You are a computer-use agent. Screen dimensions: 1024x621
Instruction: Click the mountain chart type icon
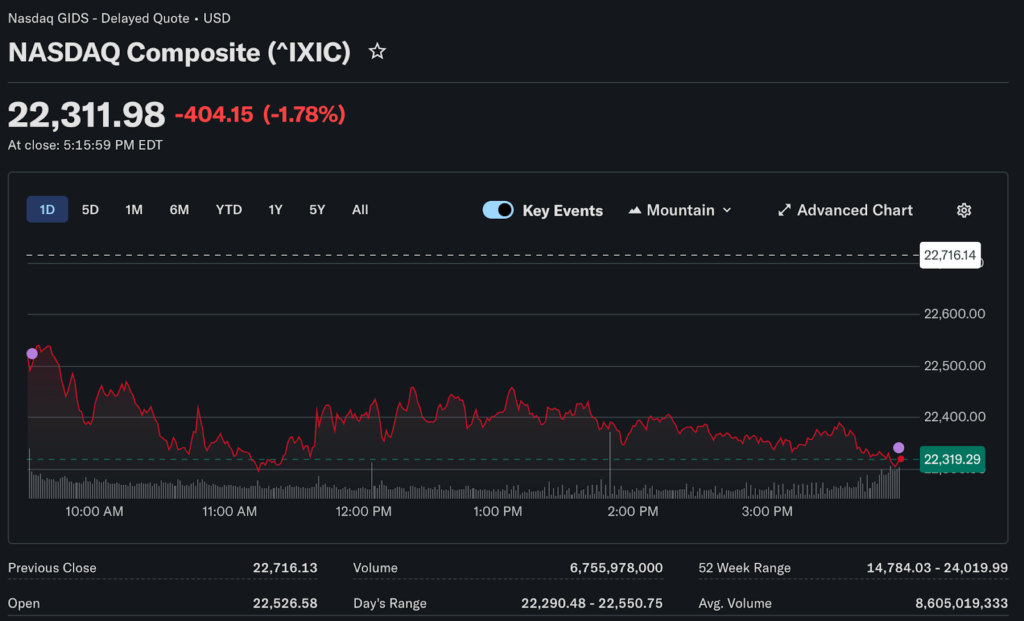click(635, 210)
